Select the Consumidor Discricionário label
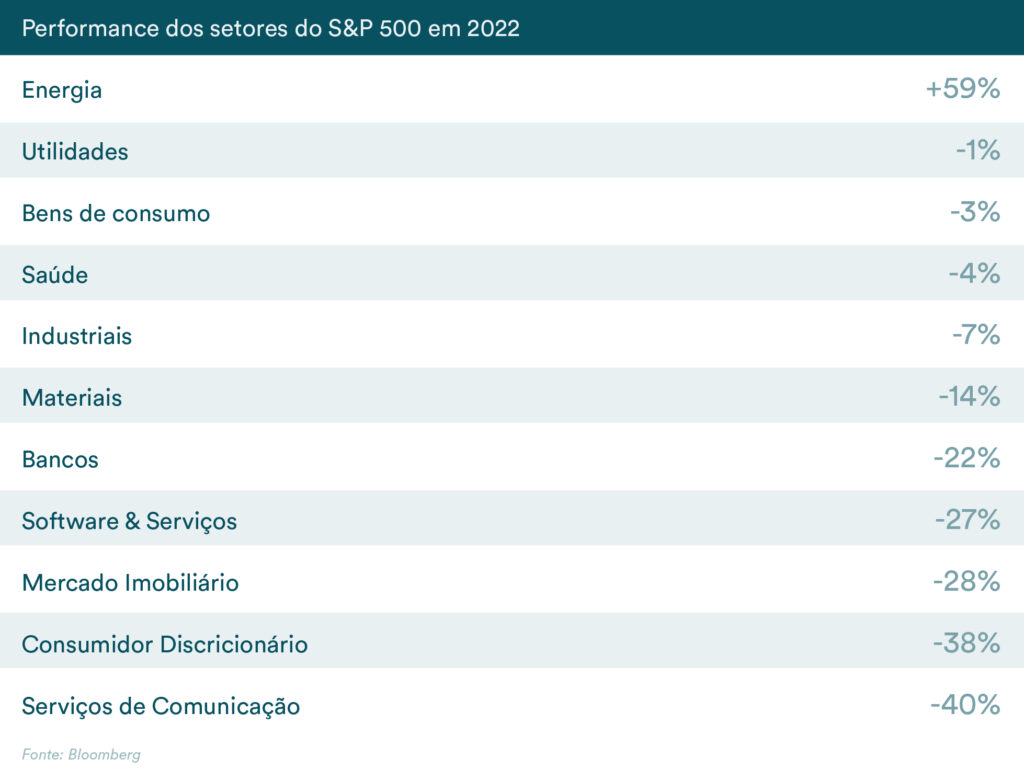 point(165,645)
